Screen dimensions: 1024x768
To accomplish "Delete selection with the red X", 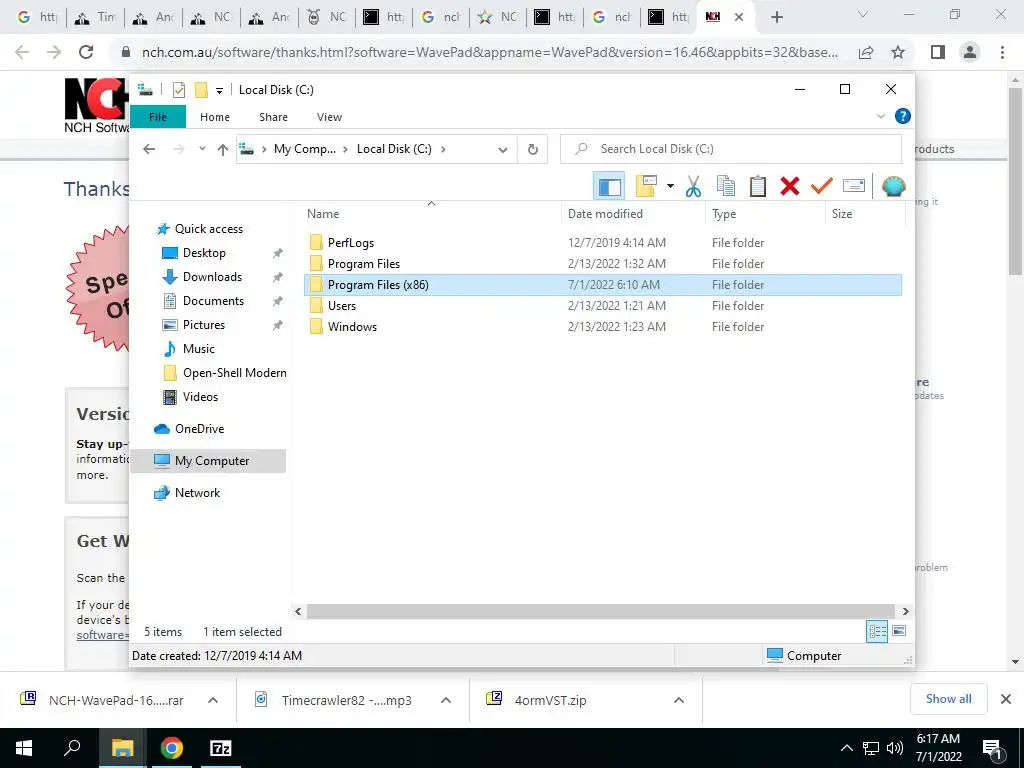I will pos(790,186).
